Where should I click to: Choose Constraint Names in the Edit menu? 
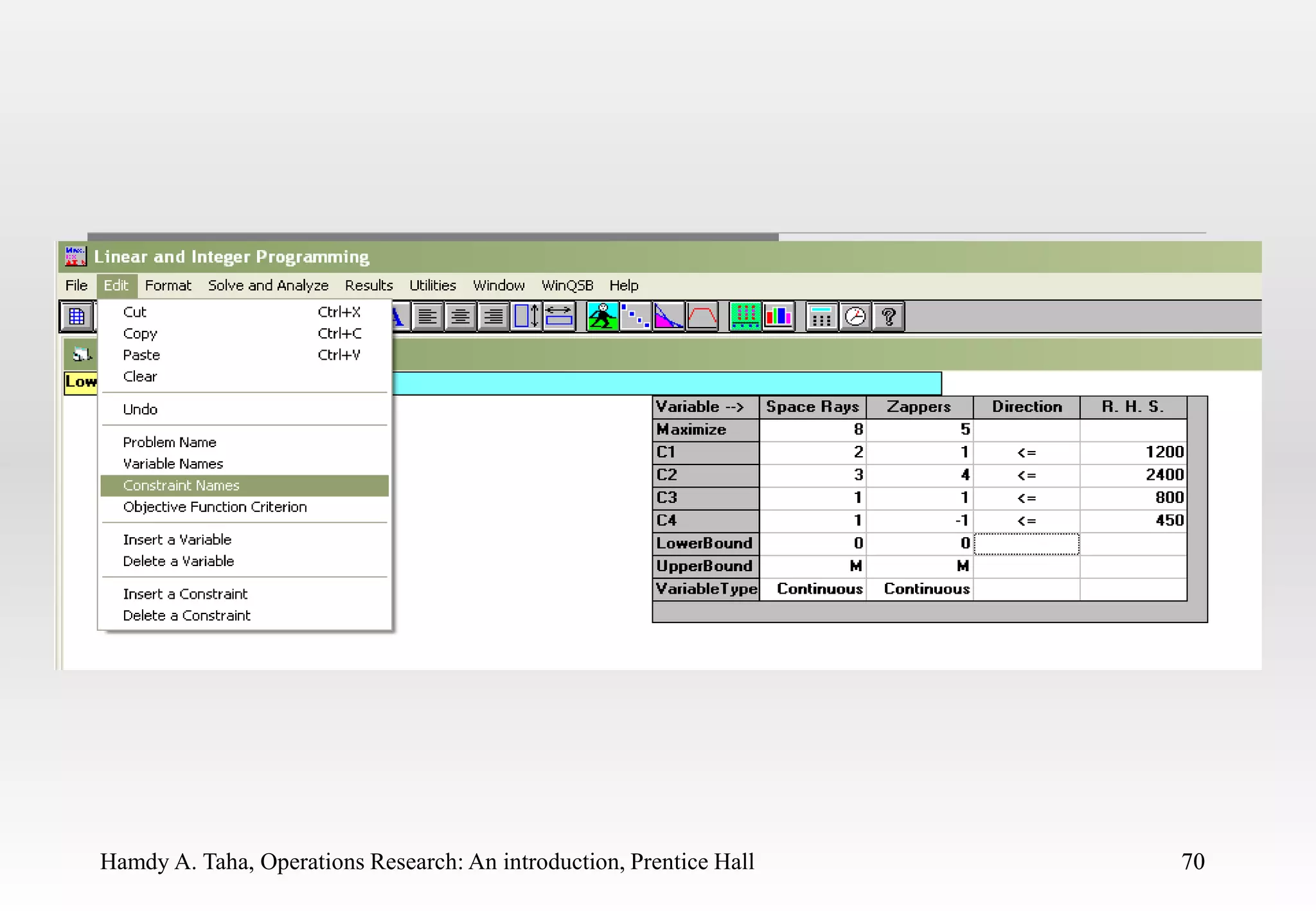(x=181, y=486)
